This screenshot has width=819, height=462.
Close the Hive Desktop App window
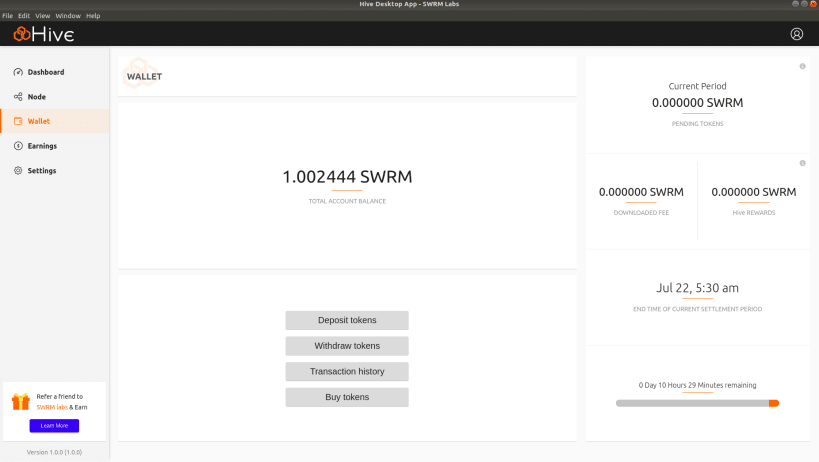[x=813, y=4]
